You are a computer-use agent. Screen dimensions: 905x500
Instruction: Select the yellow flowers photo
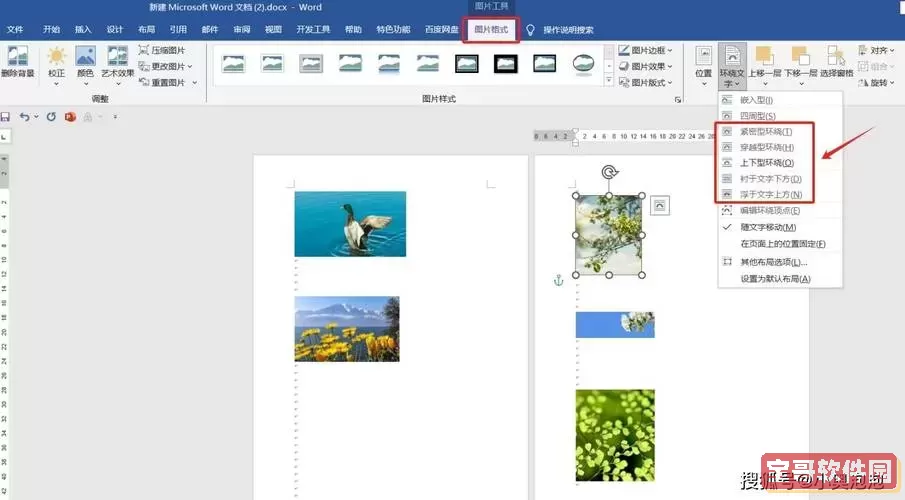click(x=347, y=329)
